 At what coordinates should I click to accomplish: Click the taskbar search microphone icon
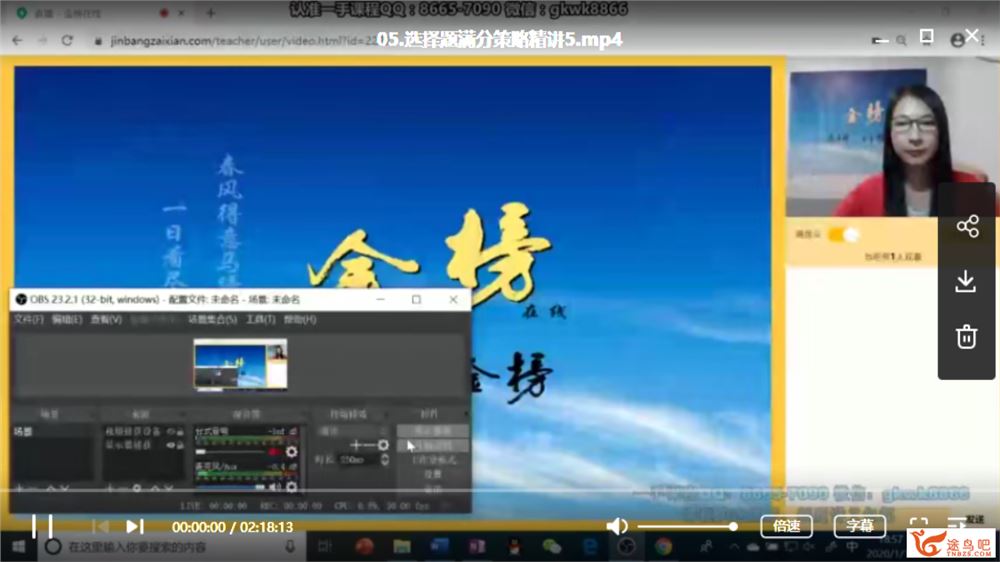[x=290, y=547]
